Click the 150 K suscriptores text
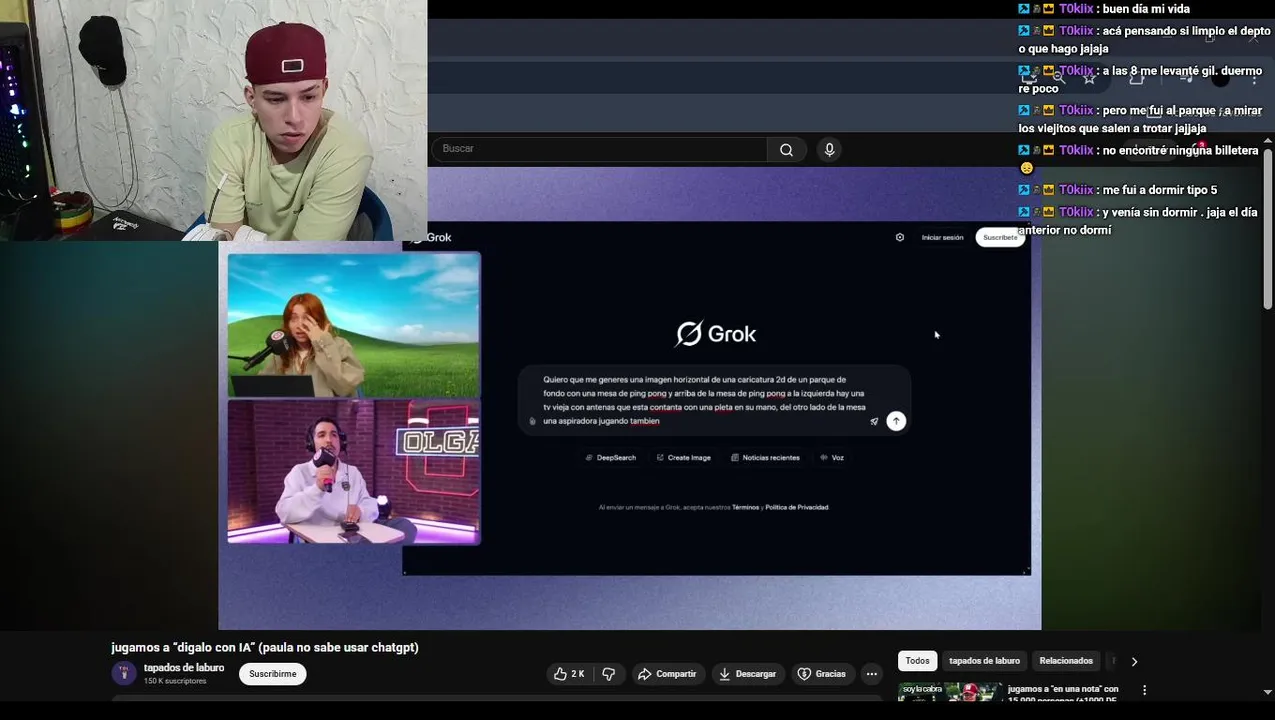The width and height of the screenshot is (1275, 720). click(175, 681)
